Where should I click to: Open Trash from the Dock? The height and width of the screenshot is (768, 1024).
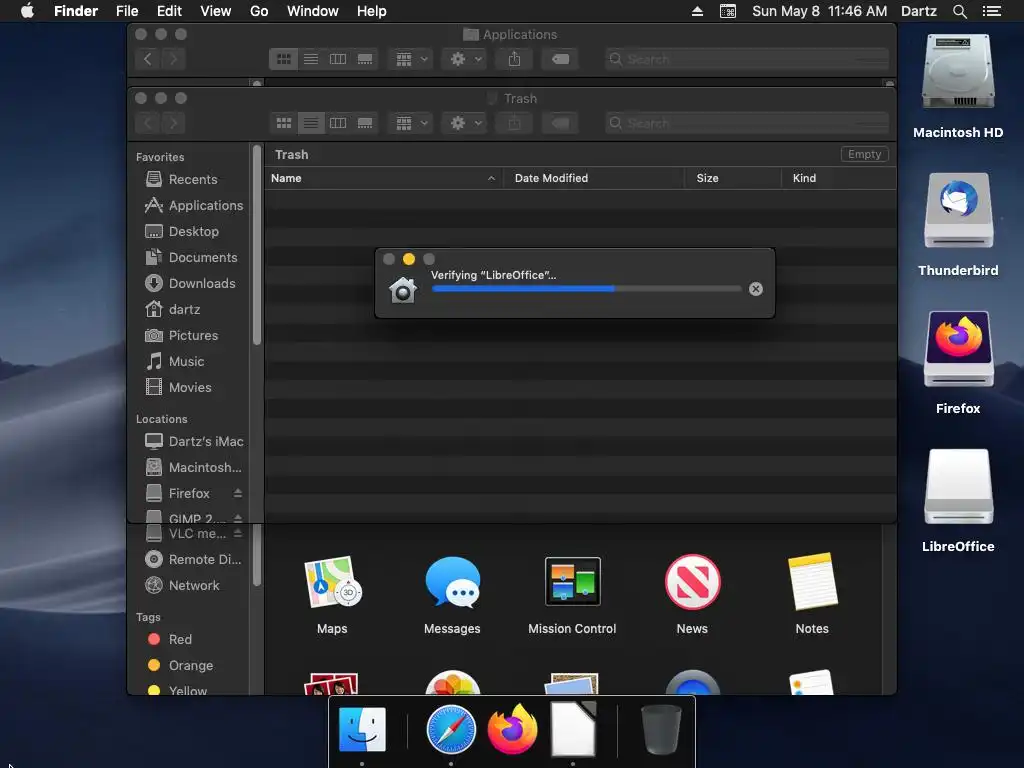pyautogui.click(x=662, y=729)
